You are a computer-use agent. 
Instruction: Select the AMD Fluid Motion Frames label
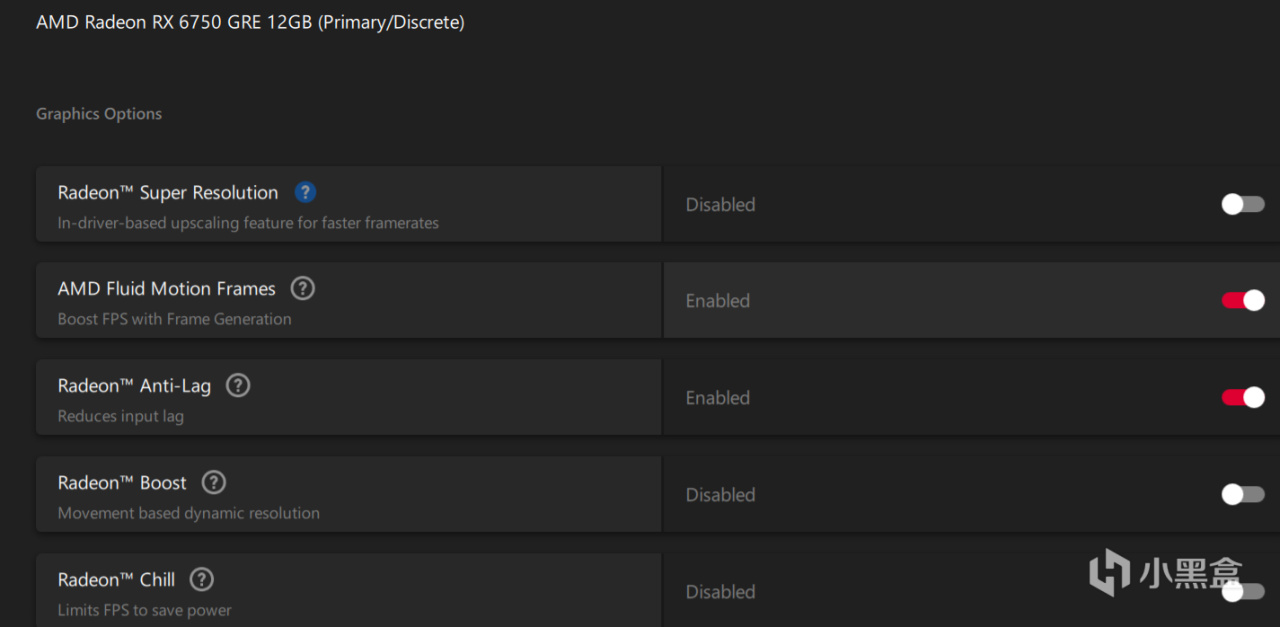167,289
